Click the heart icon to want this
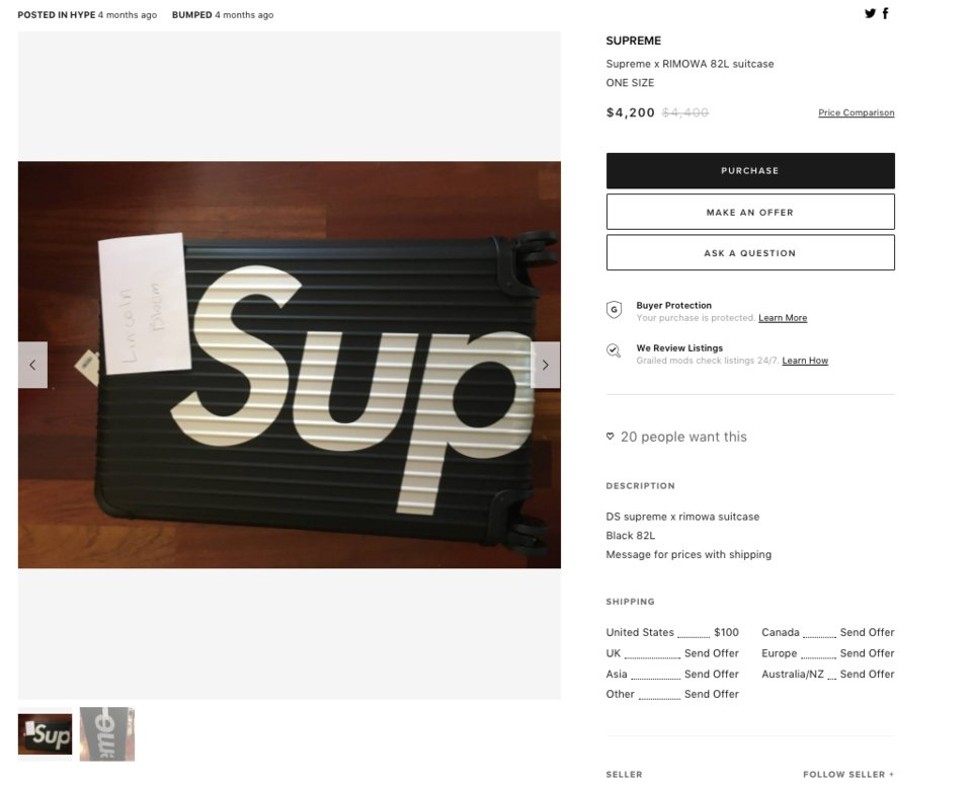The height and width of the screenshot is (785, 972). click(x=610, y=437)
